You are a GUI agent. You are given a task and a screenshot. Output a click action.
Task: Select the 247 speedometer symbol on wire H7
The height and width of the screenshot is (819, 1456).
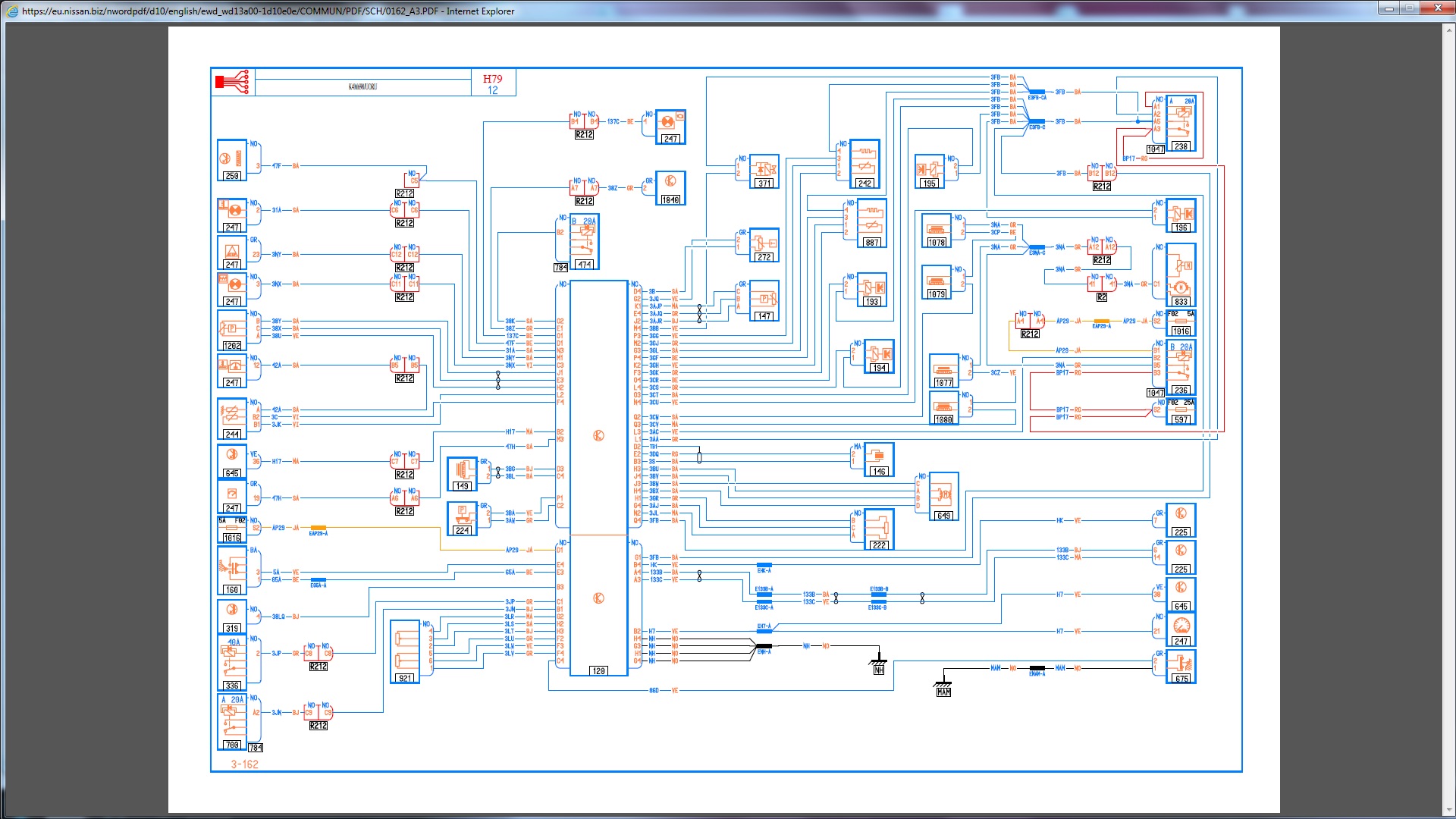(x=1181, y=630)
